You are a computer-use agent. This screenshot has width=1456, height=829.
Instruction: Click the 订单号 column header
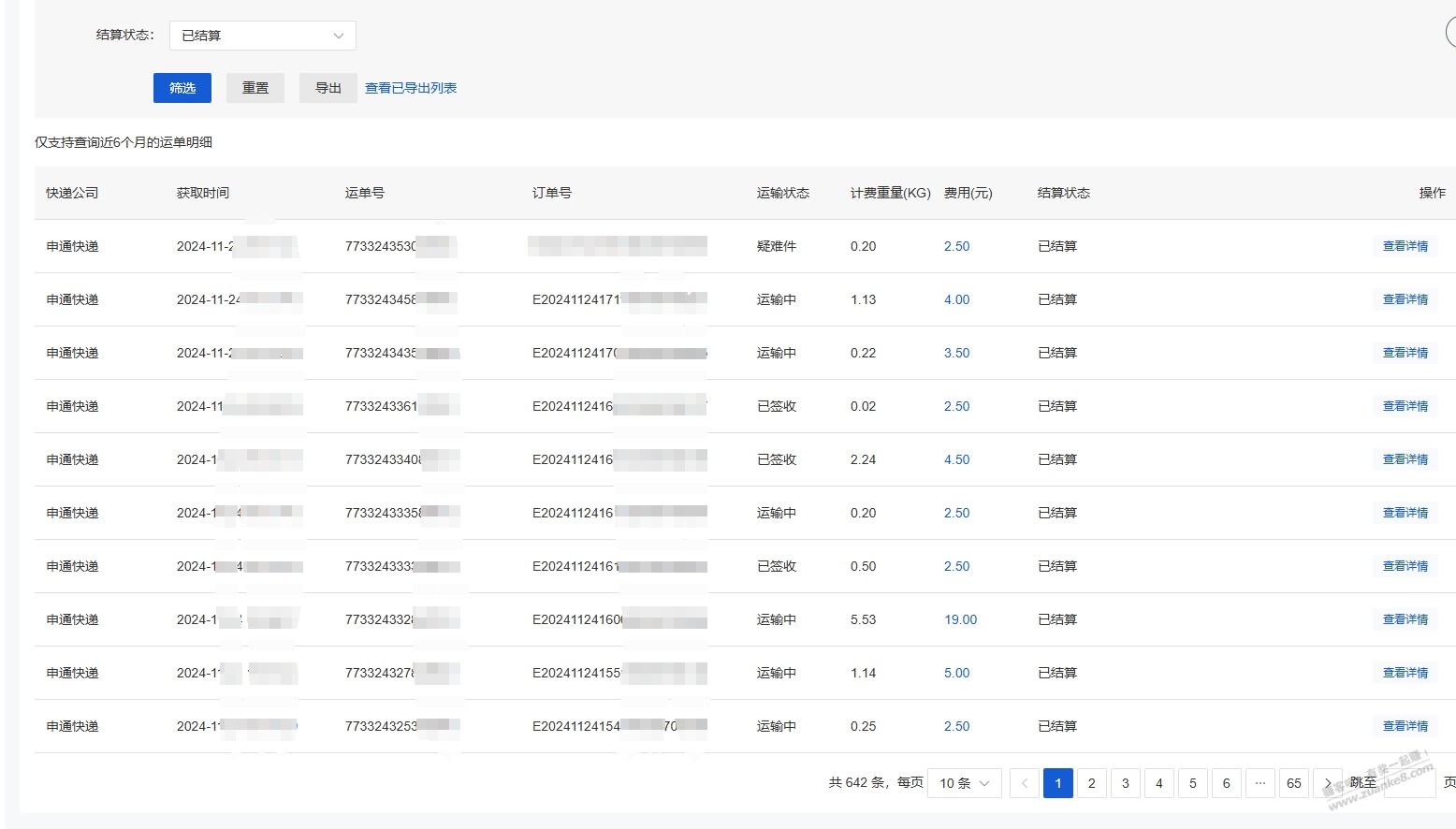(552, 193)
